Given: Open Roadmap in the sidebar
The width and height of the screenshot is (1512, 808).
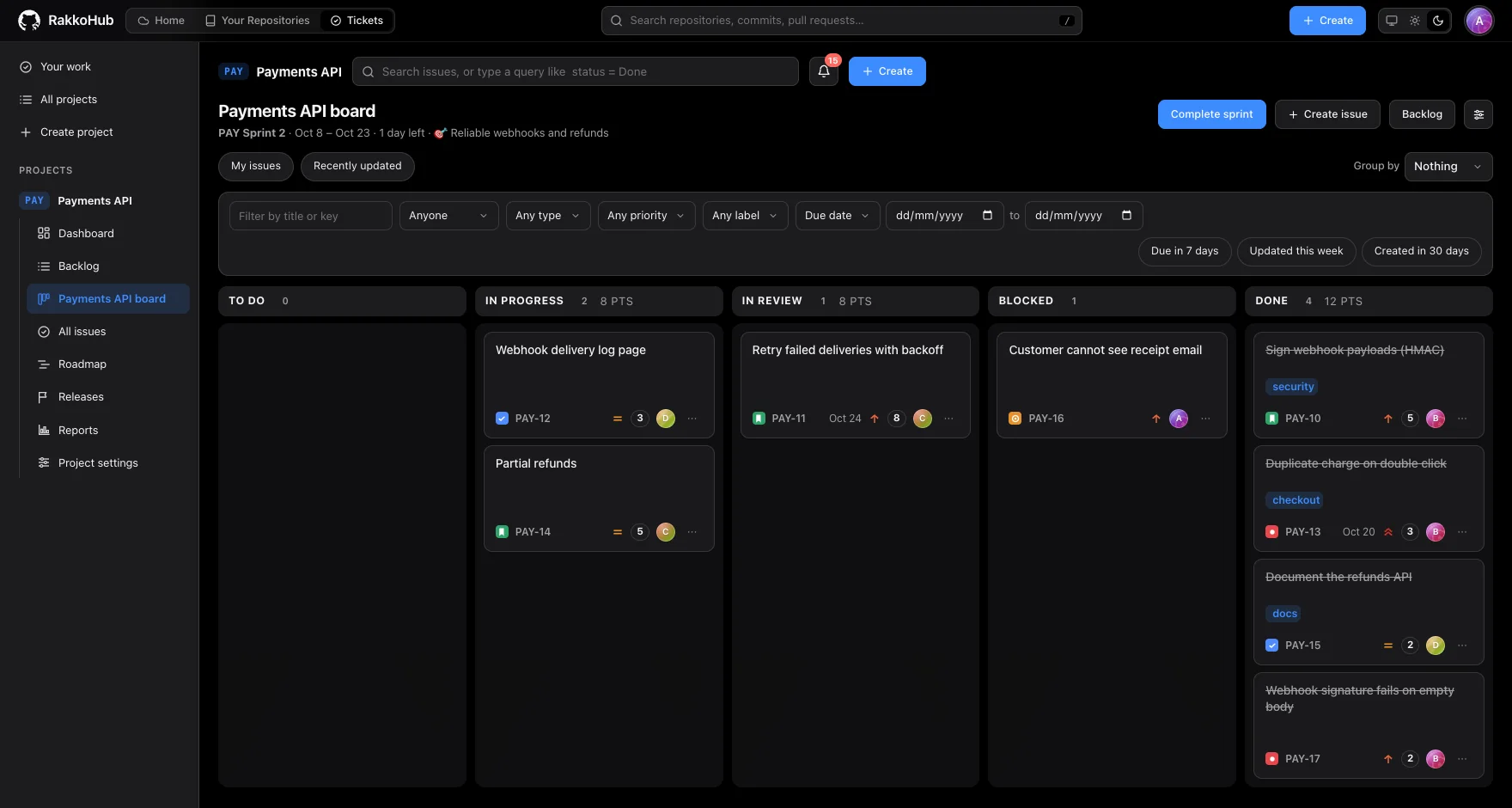Looking at the screenshot, I should click(108, 364).
